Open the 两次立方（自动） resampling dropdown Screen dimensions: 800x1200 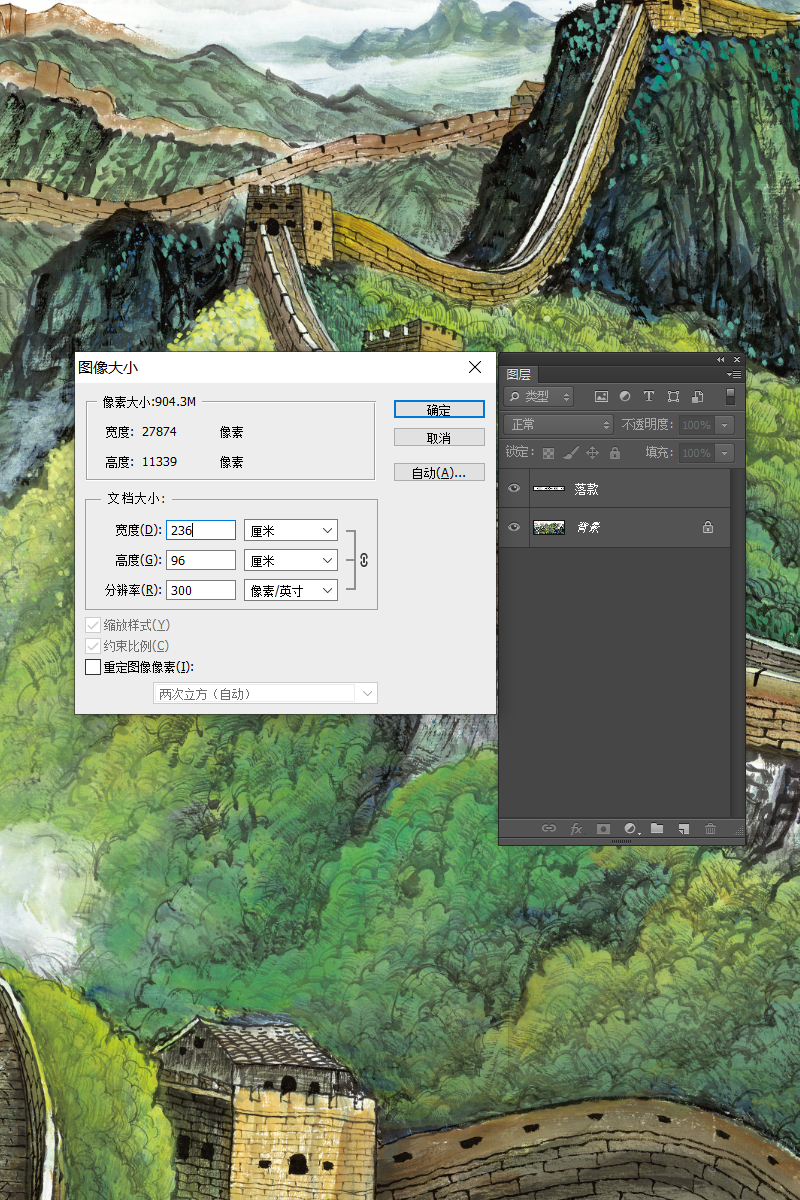tap(266, 693)
